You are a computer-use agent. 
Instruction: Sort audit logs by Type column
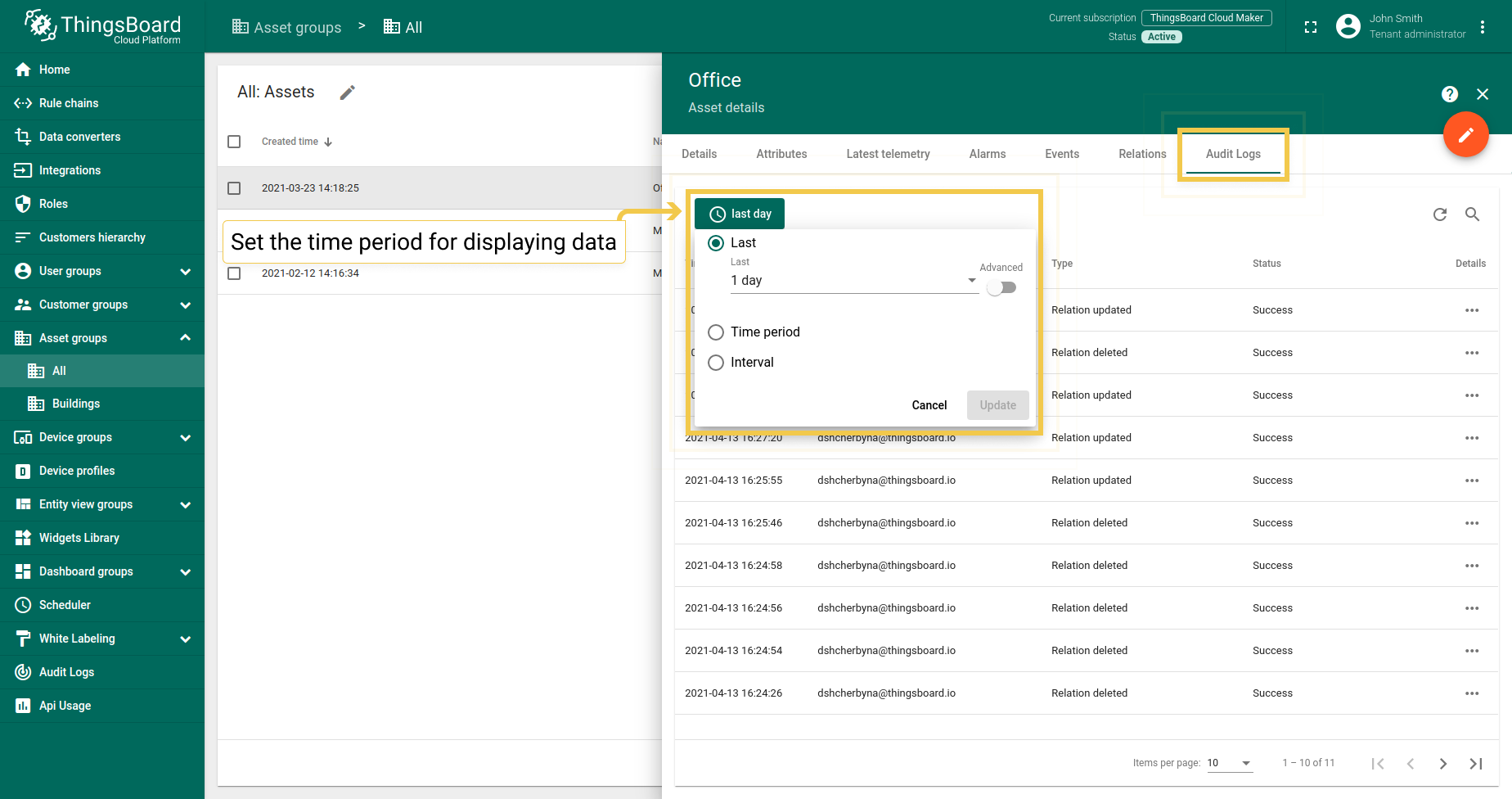click(1062, 264)
